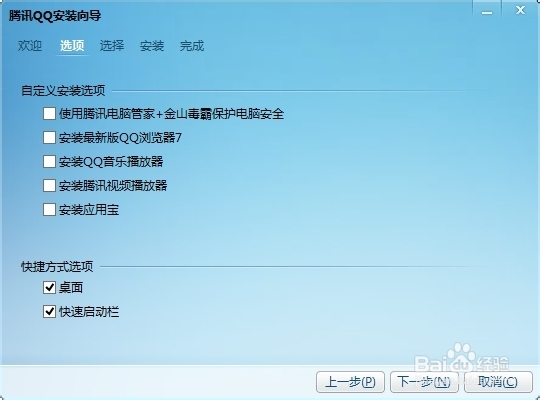Check the 安装应用宝 option

click(x=49, y=209)
